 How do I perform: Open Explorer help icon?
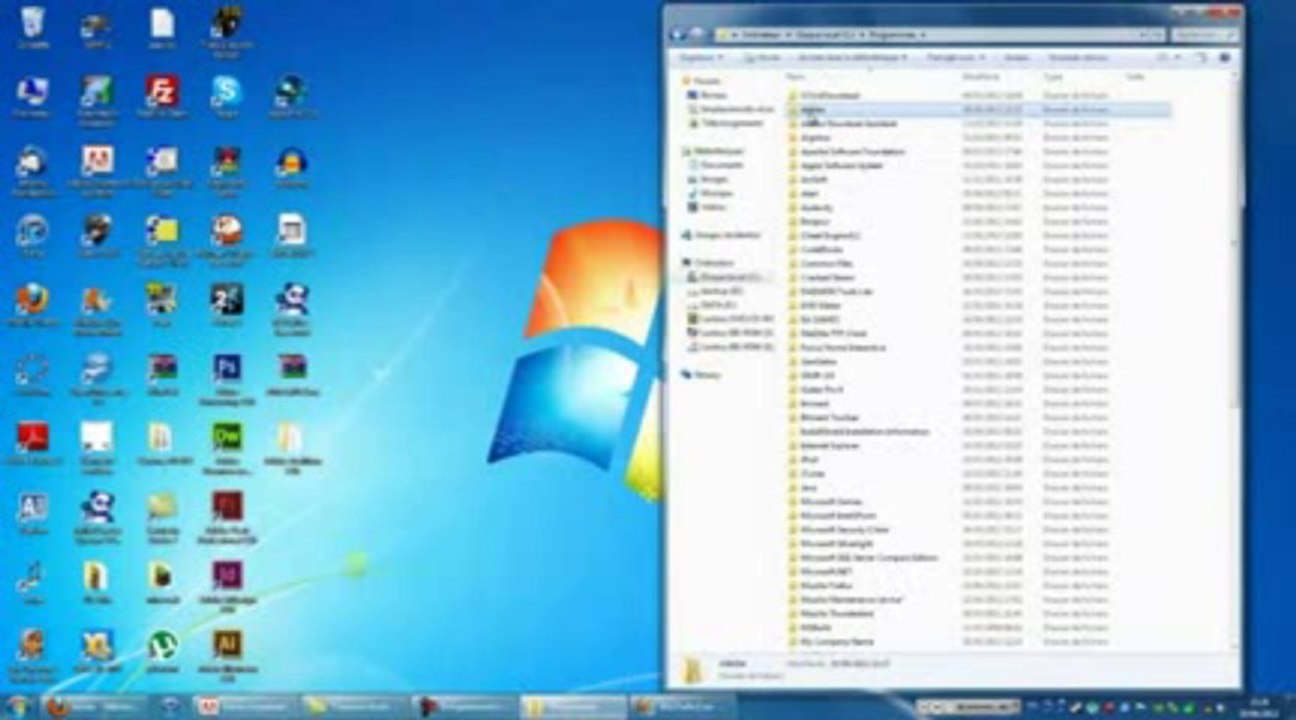[x=1224, y=58]
